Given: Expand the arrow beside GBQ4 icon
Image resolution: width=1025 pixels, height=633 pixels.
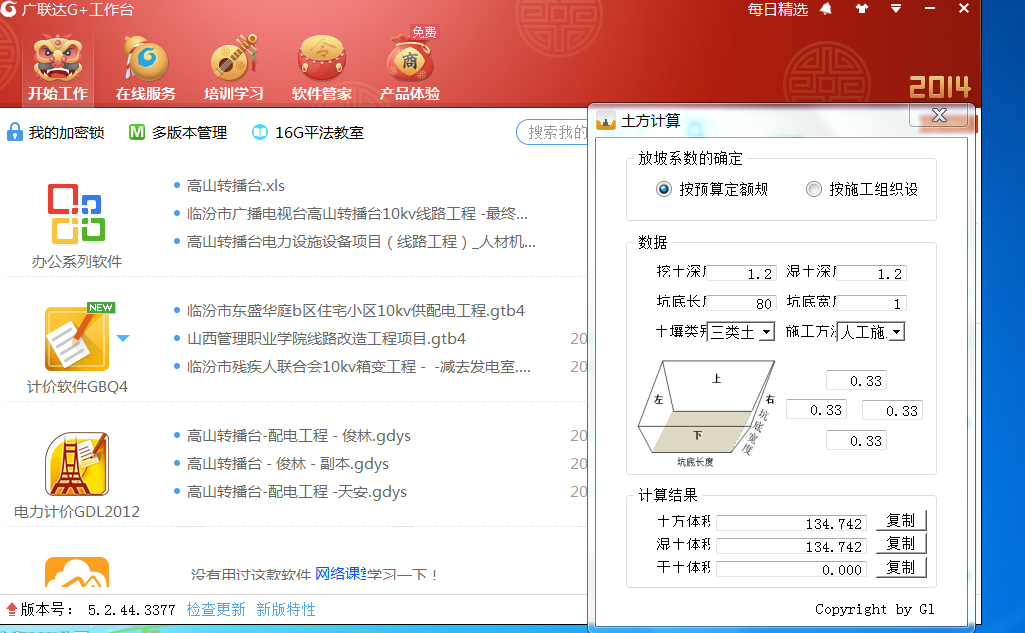Looking at the screenshot, I should coord(123,338).
